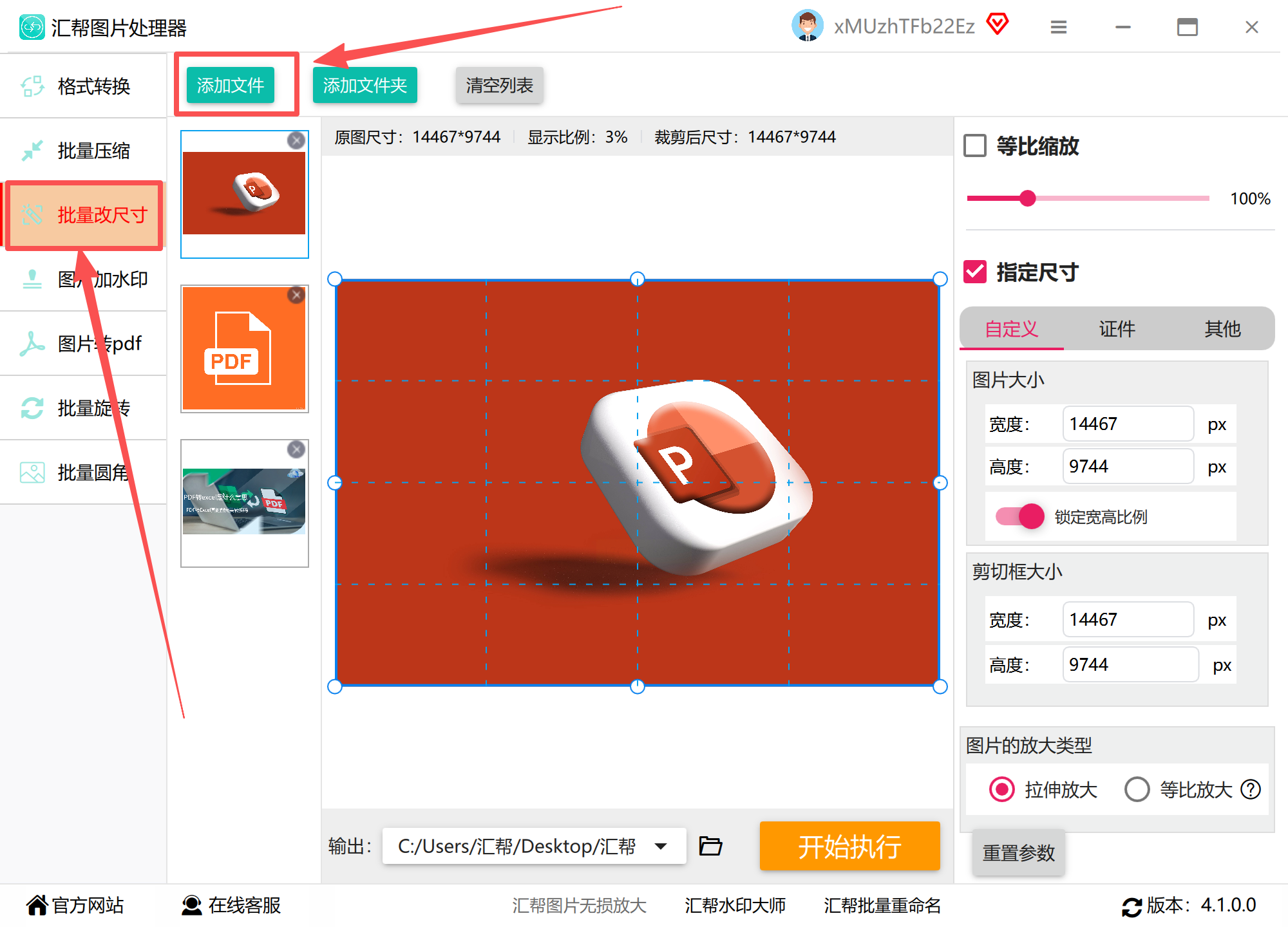This screenshot has width=1288, height=927.
Task: Expand the output path dropdown
Action: [661, 846]
